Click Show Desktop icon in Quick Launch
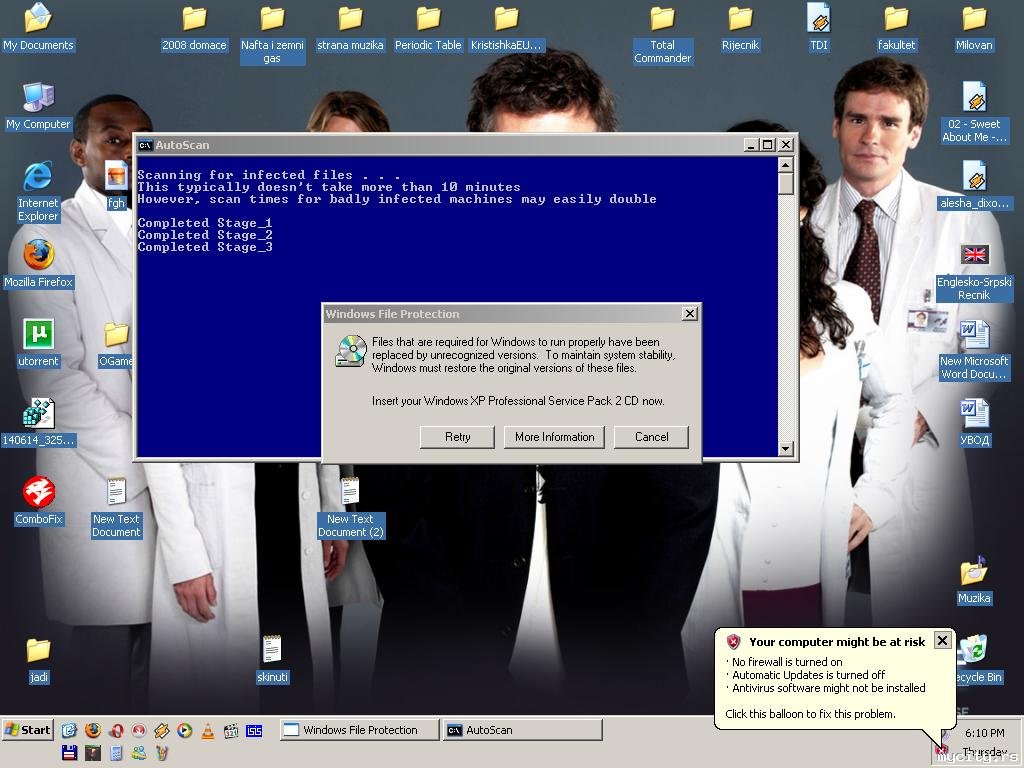 click(x=69, y=730)
